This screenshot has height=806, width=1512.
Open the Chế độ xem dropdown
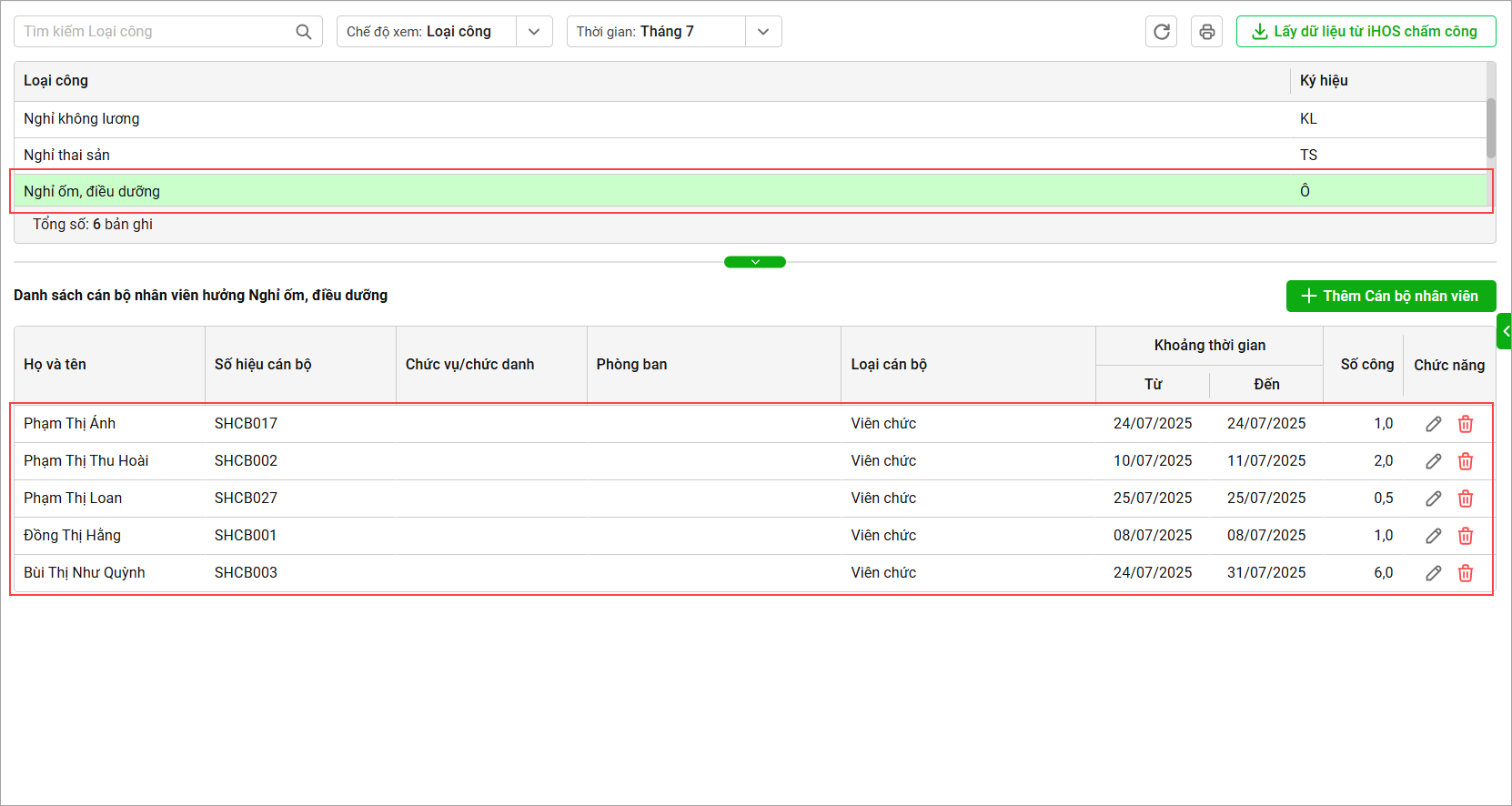(x=534, y=32)
